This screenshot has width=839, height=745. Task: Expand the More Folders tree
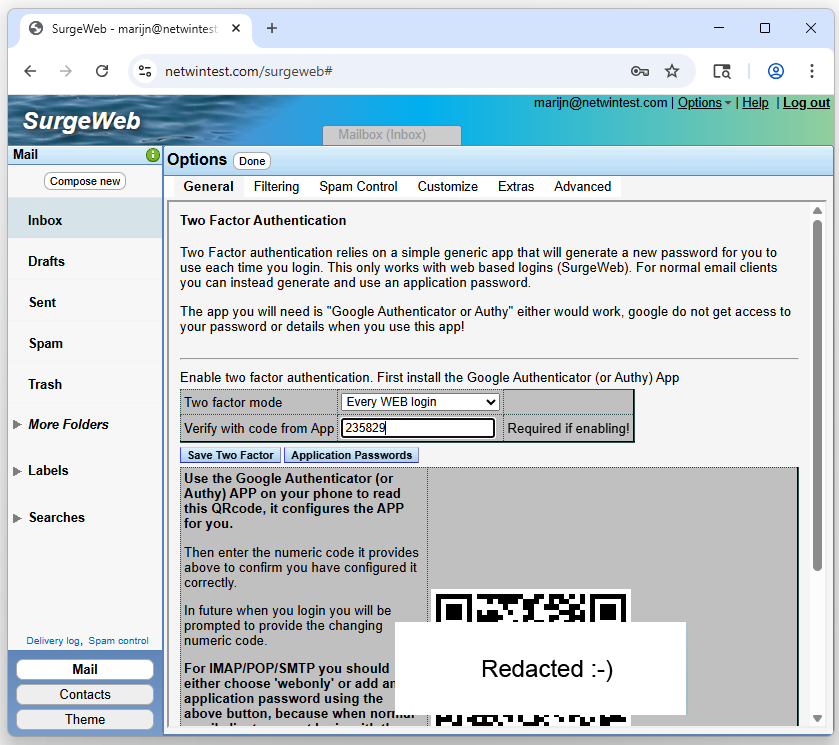coord(17,425)
